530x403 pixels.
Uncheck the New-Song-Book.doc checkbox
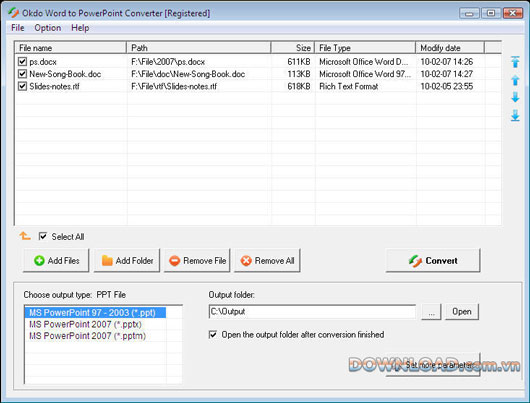pyautogui.click(x=22, y=74)
